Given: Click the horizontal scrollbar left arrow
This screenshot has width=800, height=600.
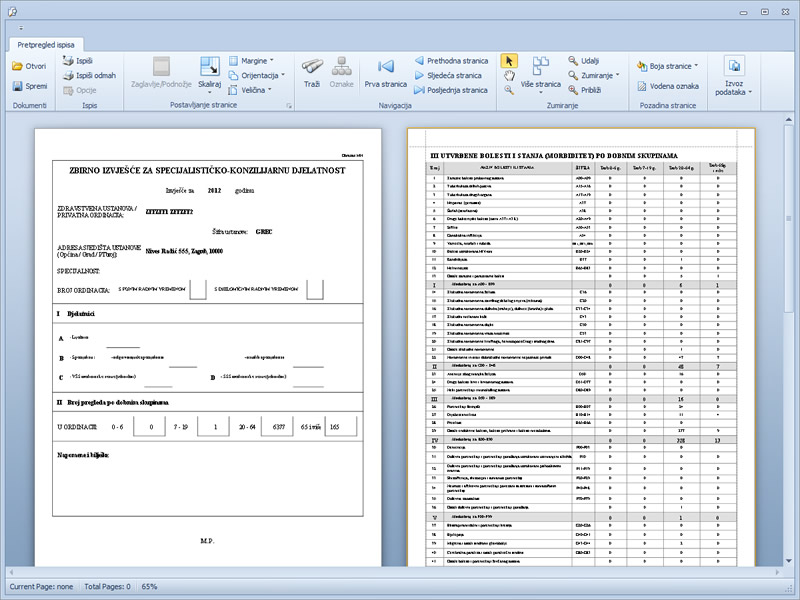Looking at the screenshot, I should point(11,572).
